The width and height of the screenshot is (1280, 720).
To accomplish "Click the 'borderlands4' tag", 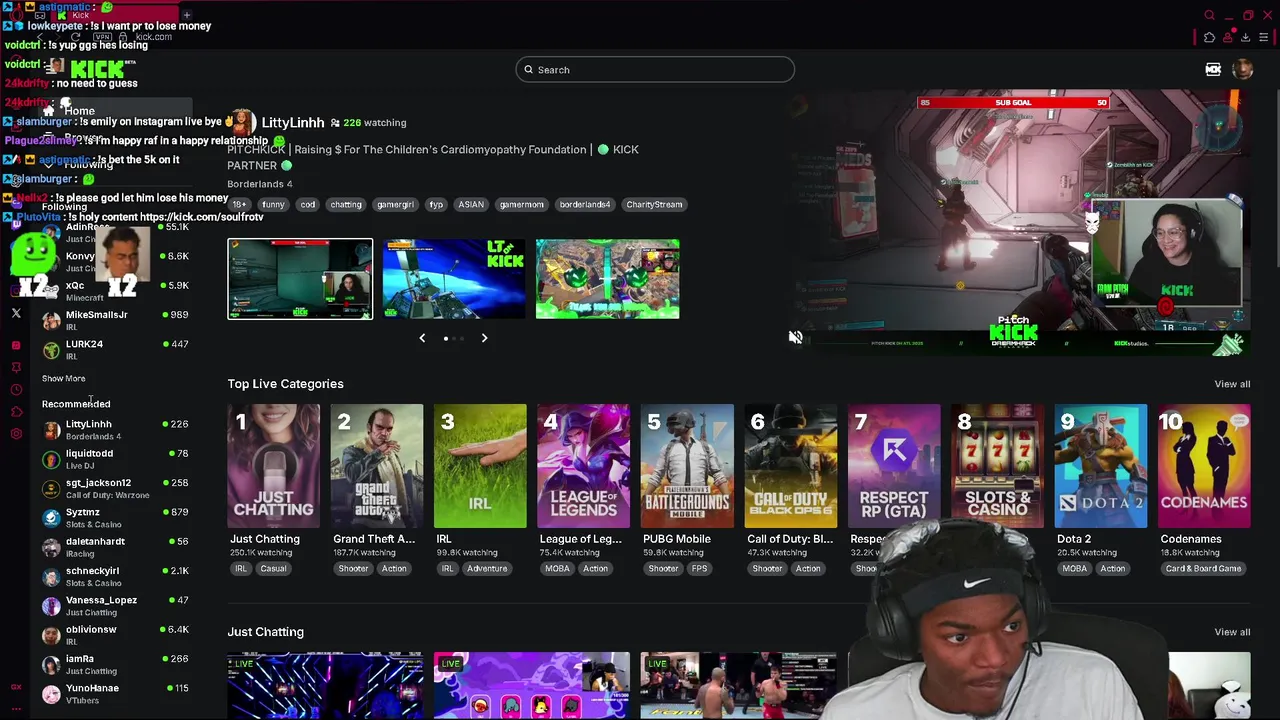I will (x=585, y=204).
